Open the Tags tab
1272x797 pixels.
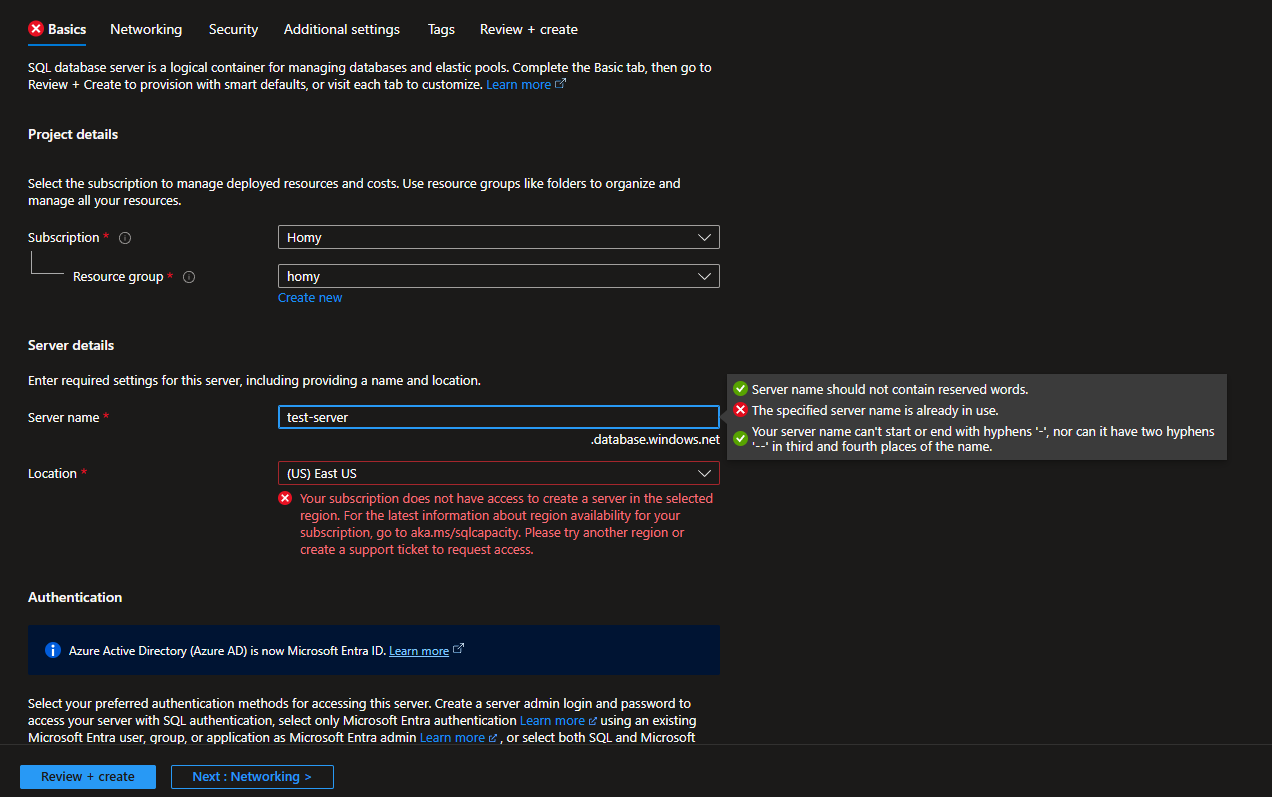point(441,29)
